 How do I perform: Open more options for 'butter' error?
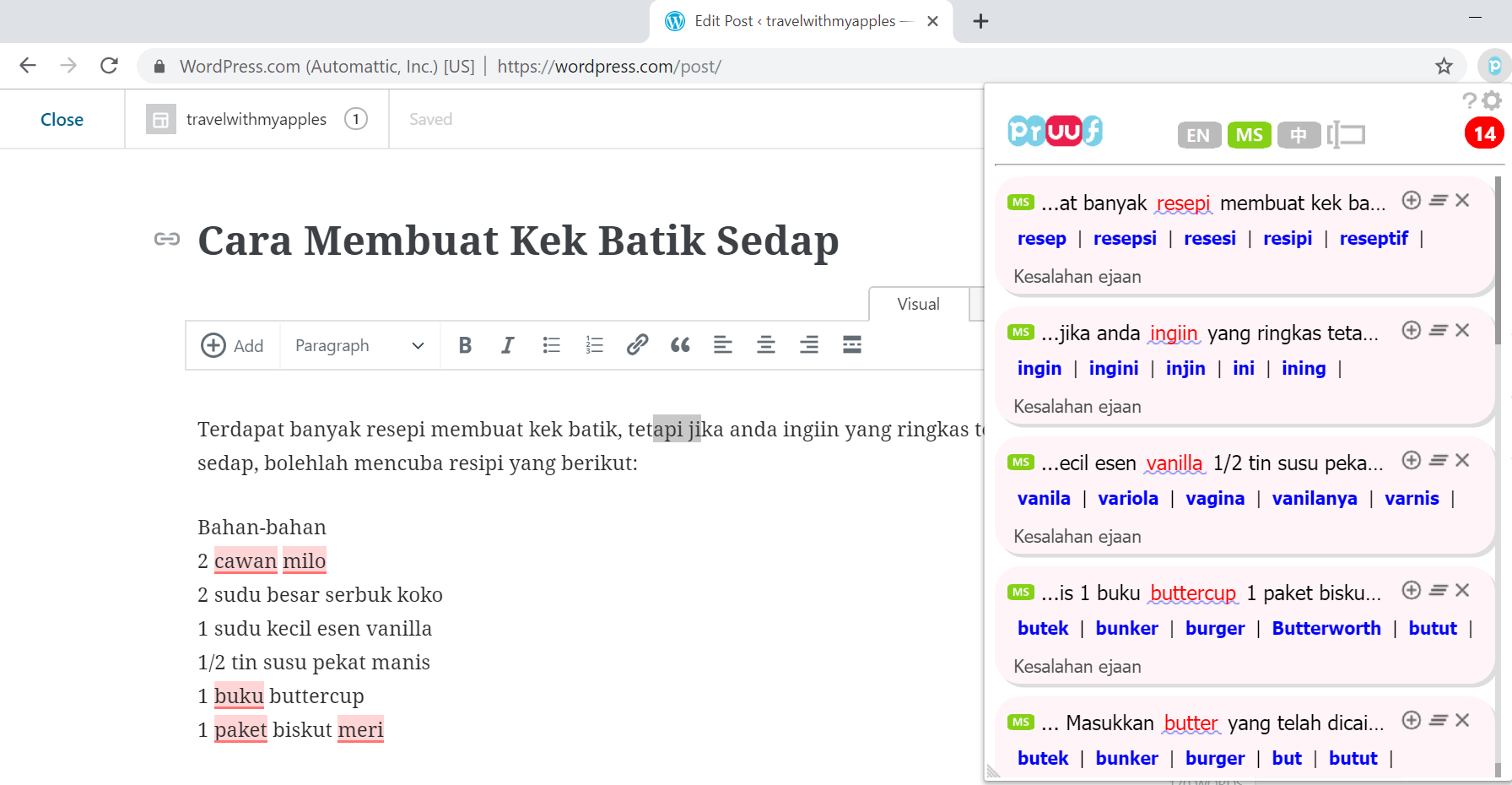click(1439, 720)
